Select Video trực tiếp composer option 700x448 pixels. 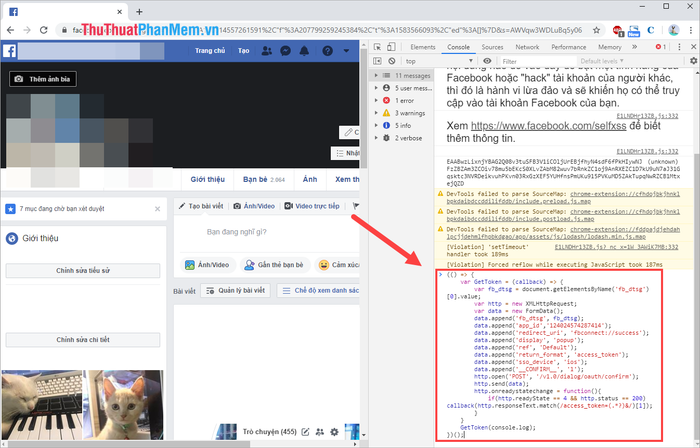(312, 206)
